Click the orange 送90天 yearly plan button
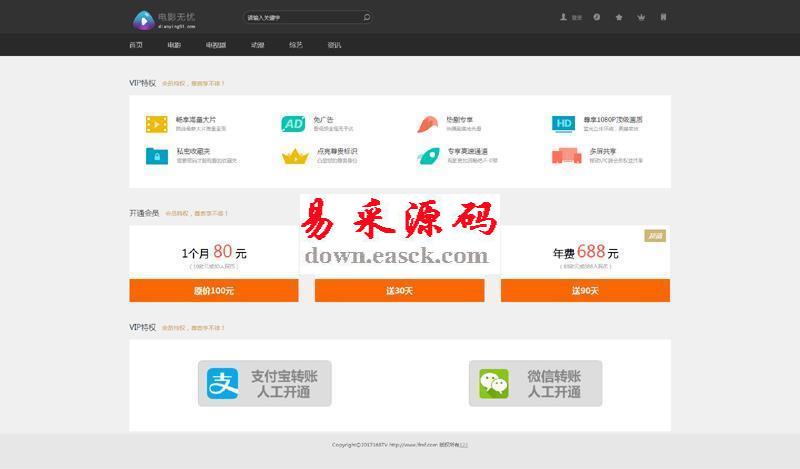 (x=585, y=290)
